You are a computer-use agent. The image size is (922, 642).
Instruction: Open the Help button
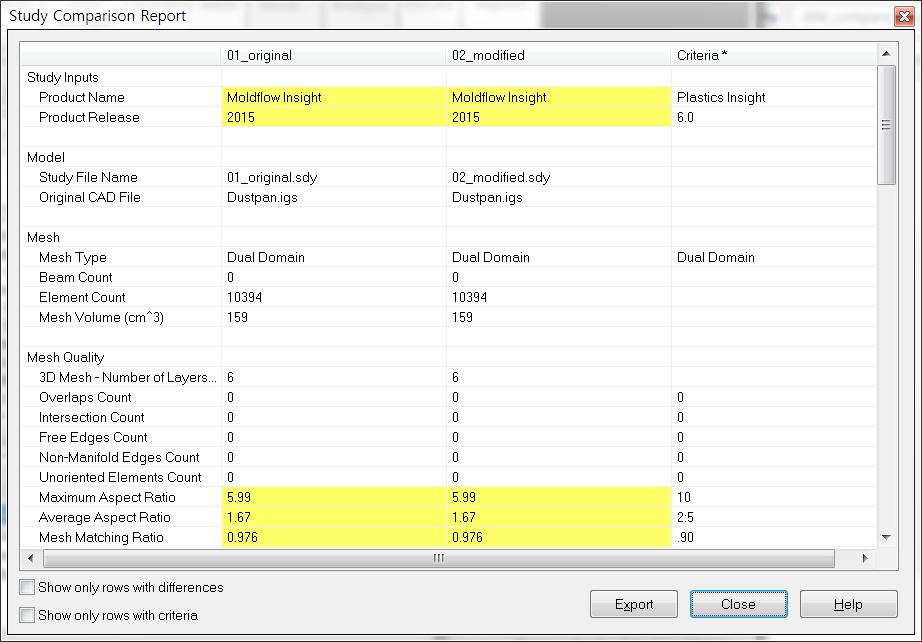[x=848, y=604]
